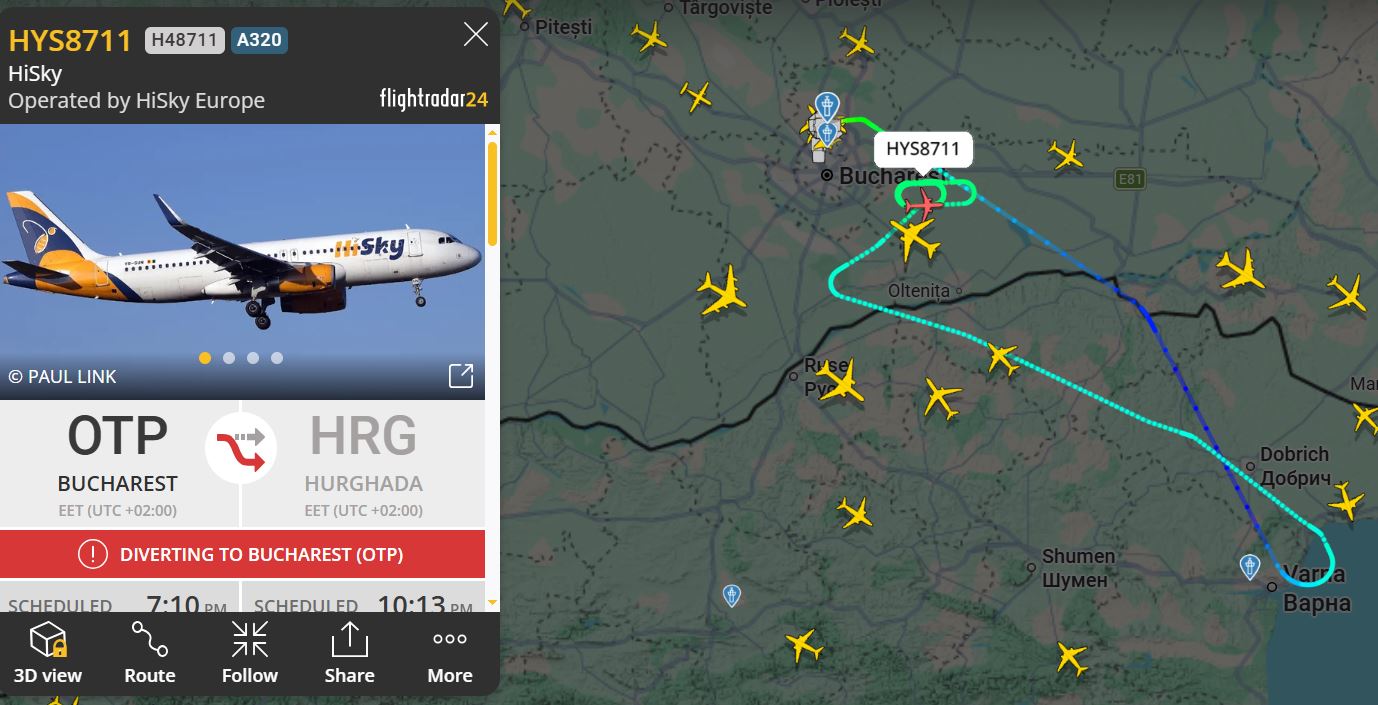Close the HYS8711 flight panel

click(x=476, y=35)
